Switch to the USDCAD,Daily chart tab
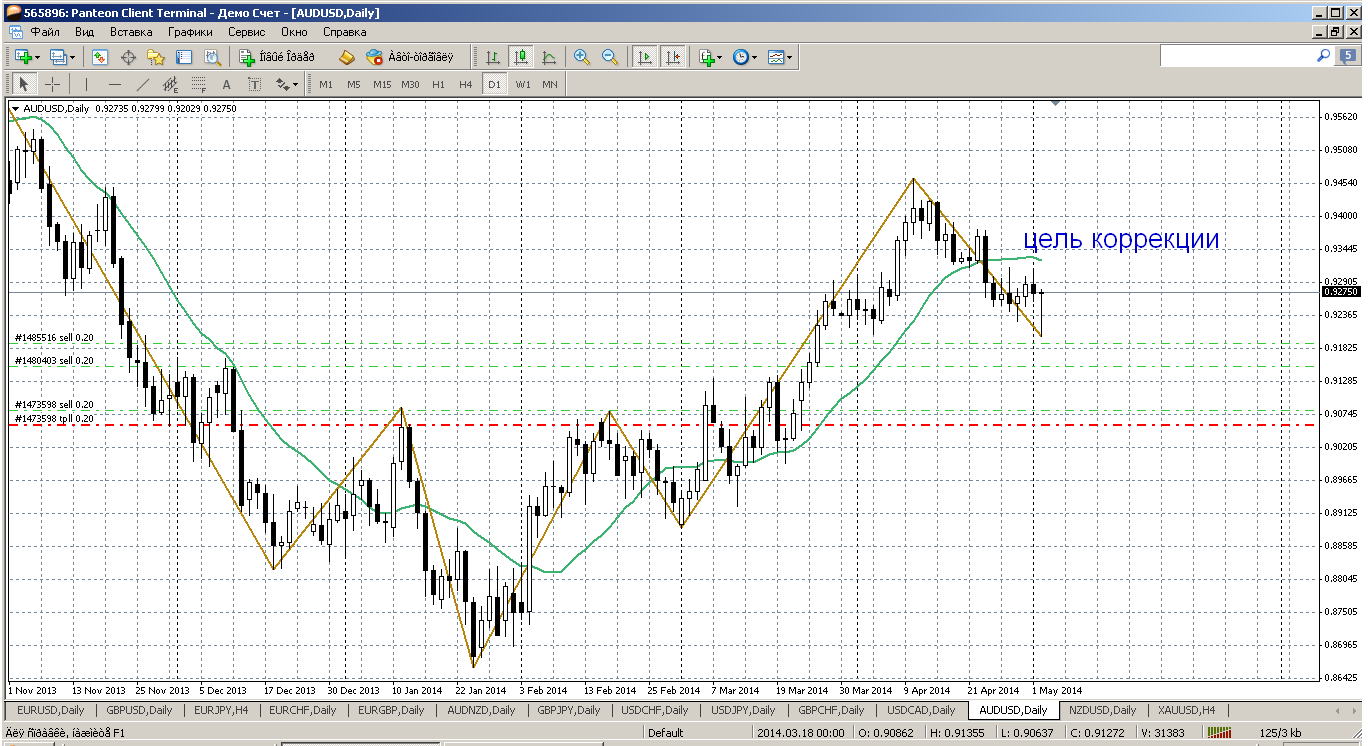The height and width of the screenshot is (746, 1368). click(922, 710)
